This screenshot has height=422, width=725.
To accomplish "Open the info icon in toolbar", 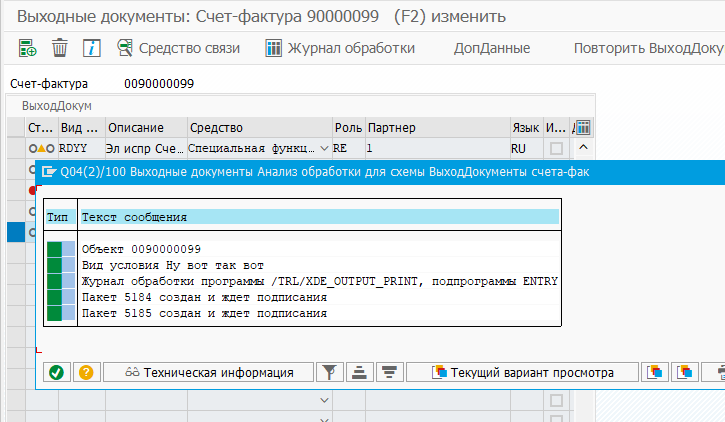I will click(x=91, y=48).
